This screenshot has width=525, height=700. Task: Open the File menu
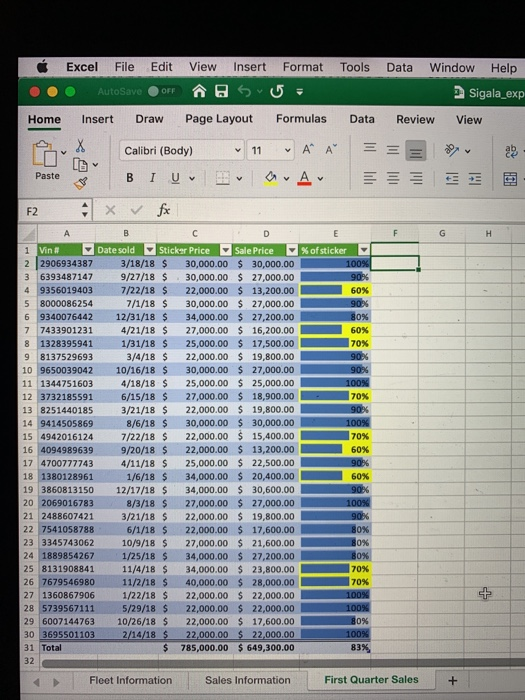point(124,67)
